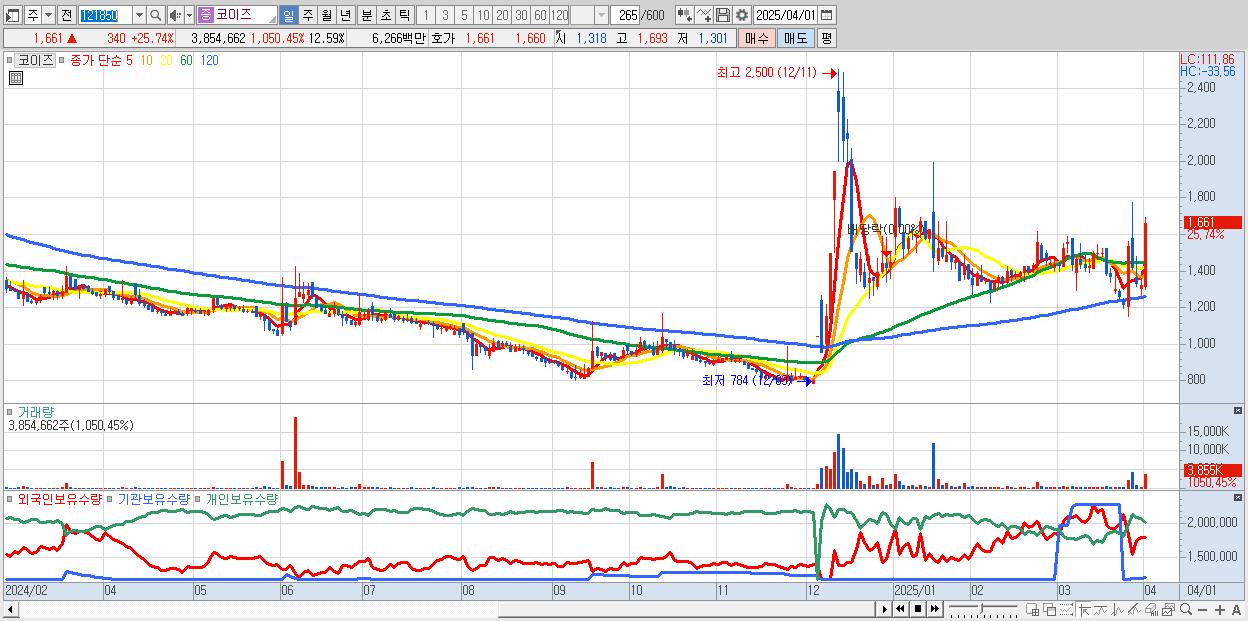This screenshot has width=1248, height=621.
Task: Click the rewind button in chart playback
Action: coord(901,609)
